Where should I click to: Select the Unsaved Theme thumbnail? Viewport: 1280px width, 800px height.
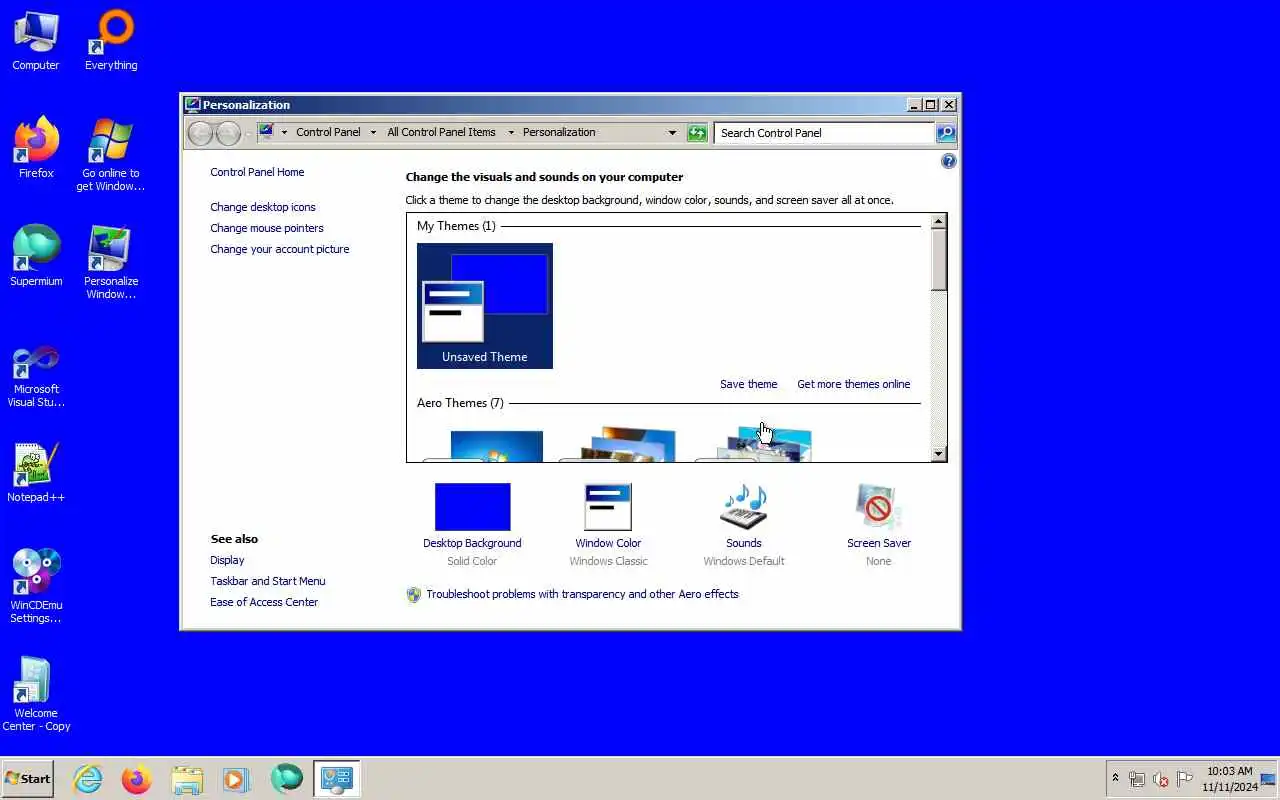tap(485, 306)
